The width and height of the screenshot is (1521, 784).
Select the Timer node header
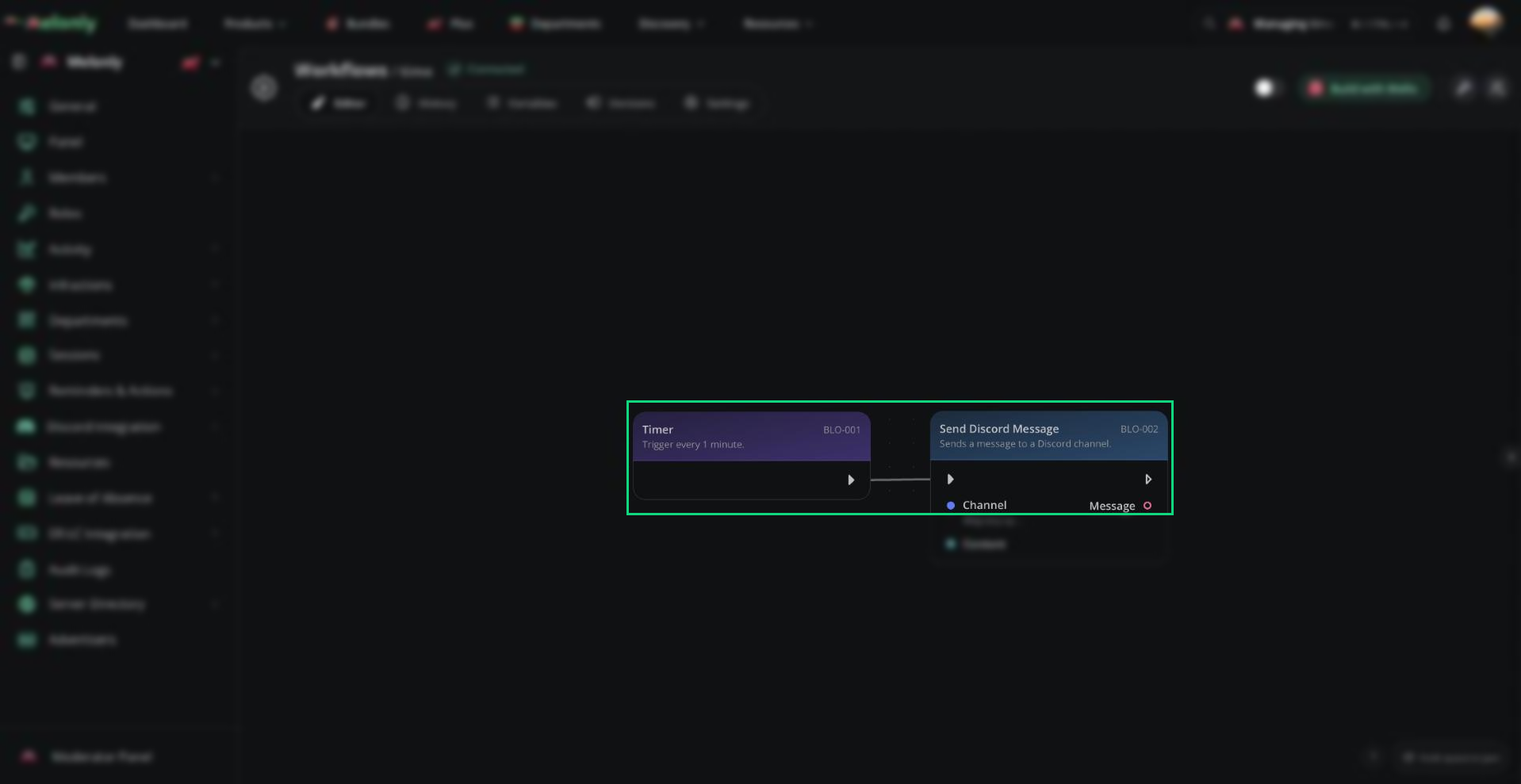point(752,436)
